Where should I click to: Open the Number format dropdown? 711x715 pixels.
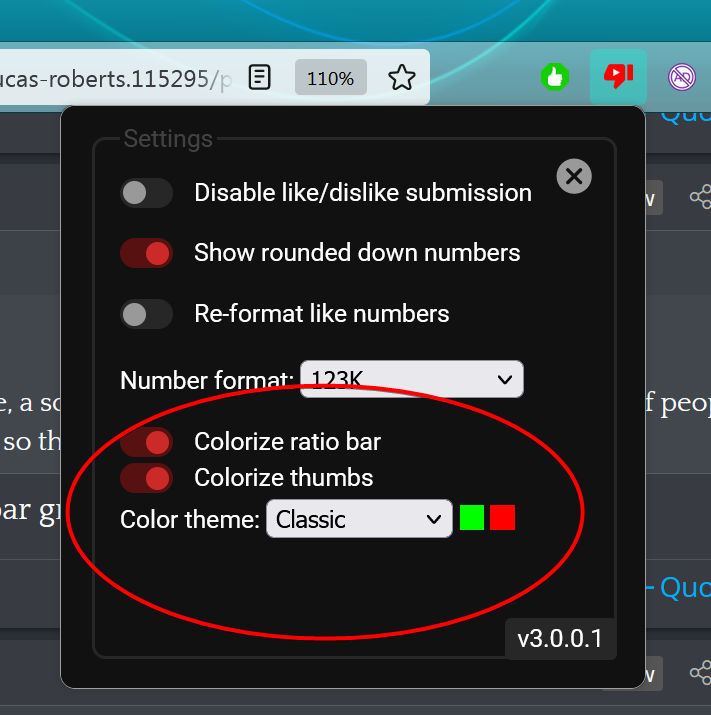412,379
